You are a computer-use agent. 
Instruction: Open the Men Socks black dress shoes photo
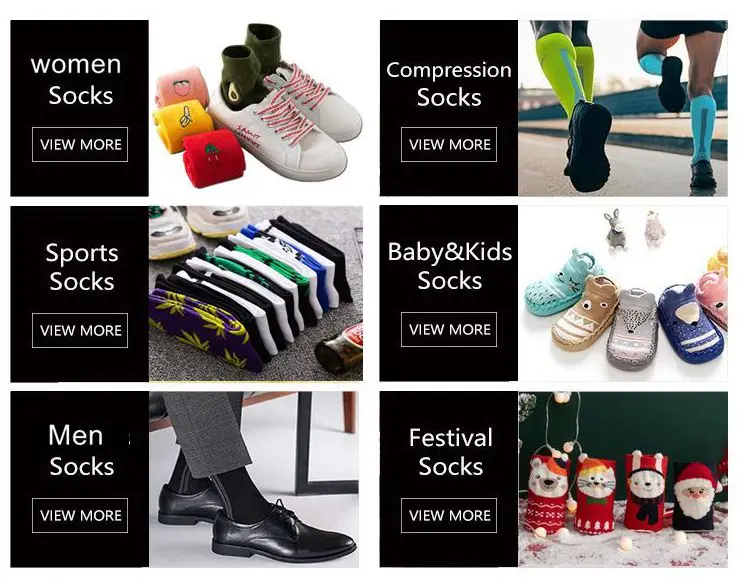pos(254,479)
